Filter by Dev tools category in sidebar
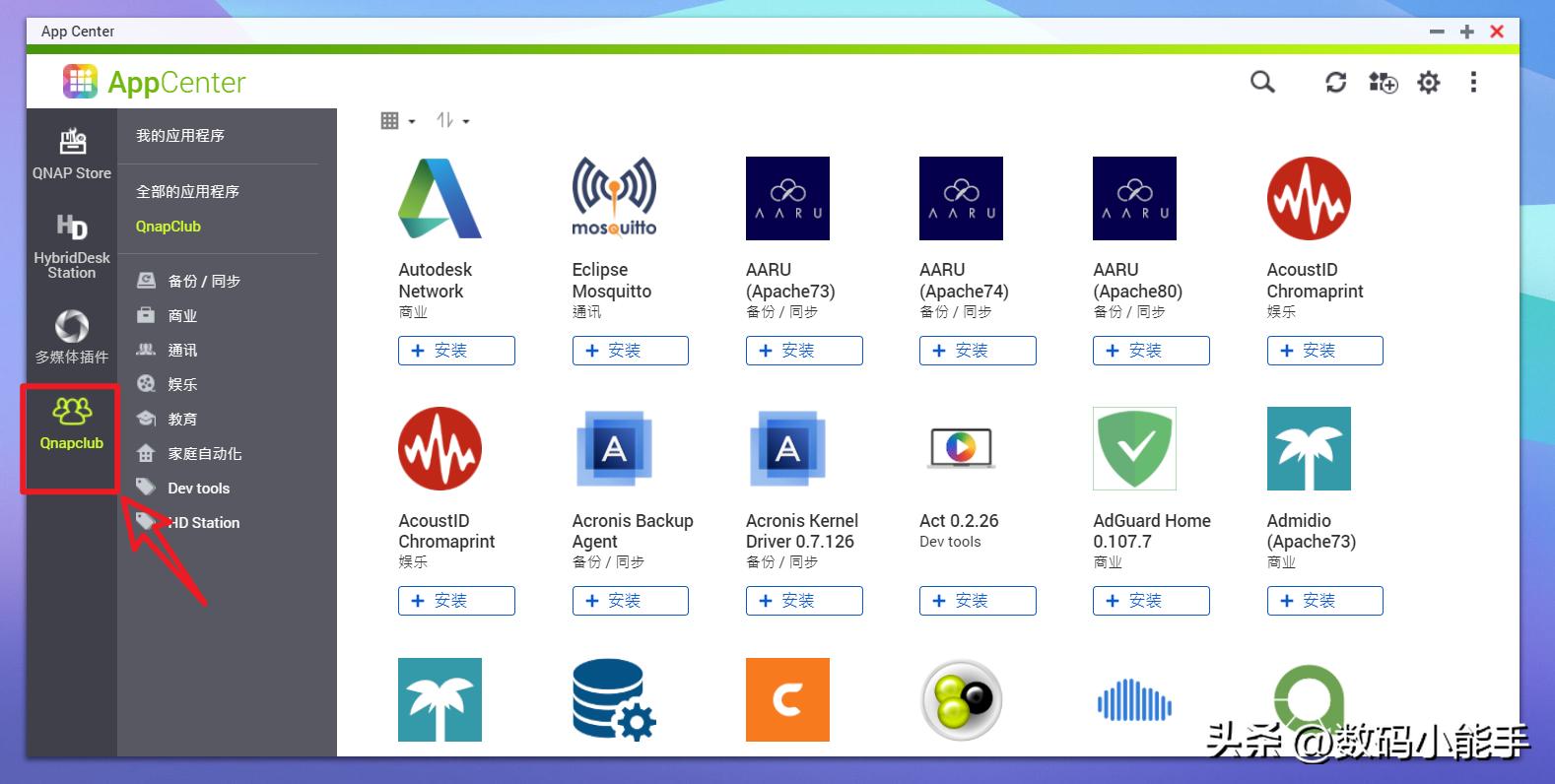 (182, 488)
